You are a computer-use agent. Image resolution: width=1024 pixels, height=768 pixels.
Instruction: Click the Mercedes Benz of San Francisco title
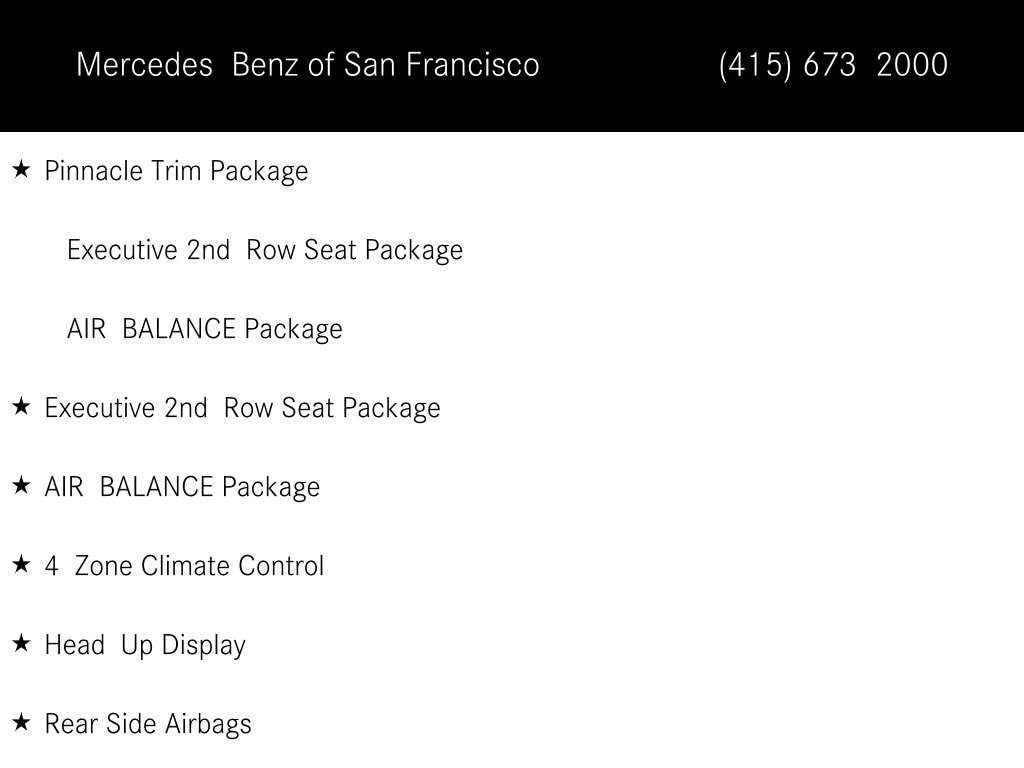tap(308, 65)
